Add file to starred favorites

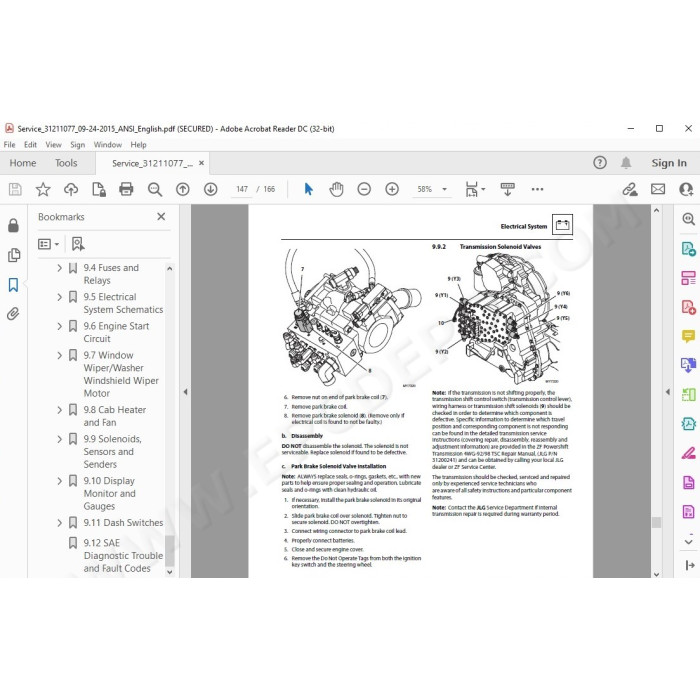[43, 189]
